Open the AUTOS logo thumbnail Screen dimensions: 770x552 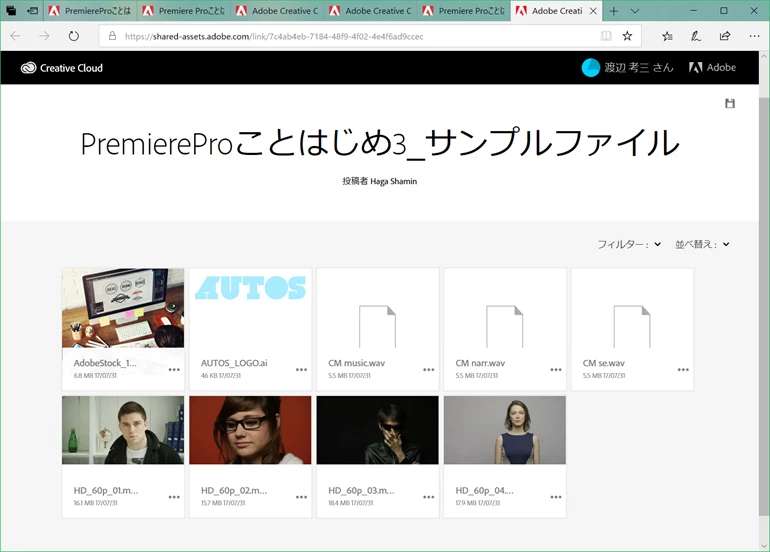(250, 288)
